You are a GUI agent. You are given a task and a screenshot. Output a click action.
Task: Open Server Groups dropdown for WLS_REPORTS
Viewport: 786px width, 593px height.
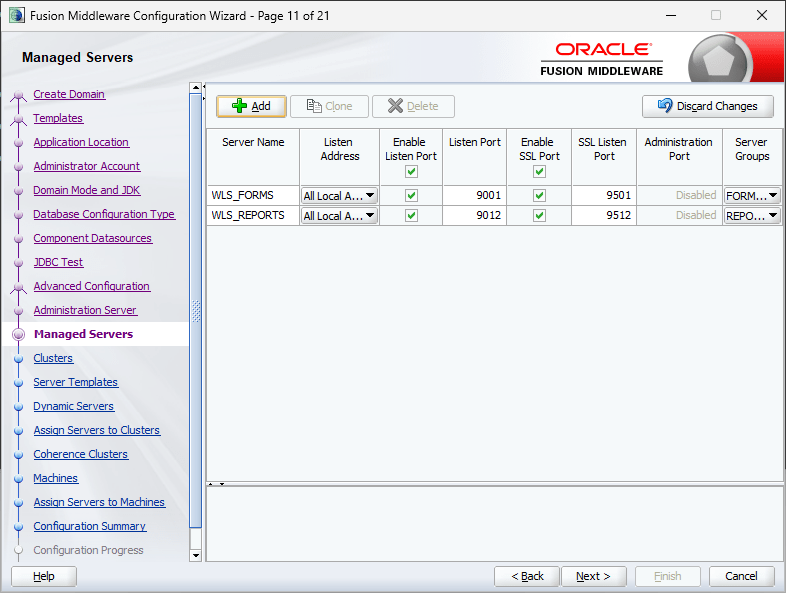pyautogui.click(x=752, y=216)
